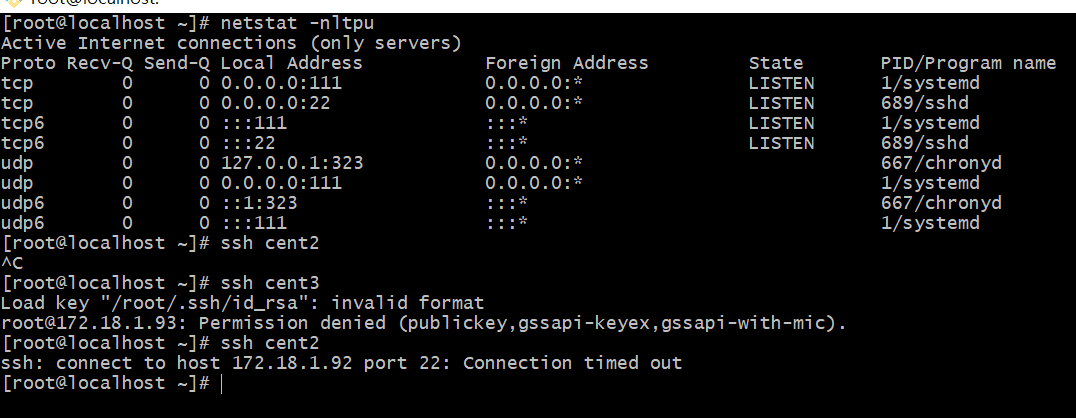Click the 'Connection timed out' message
Image resolution: width=1076 pixels, height=418 pixels.
coord(572,363)
